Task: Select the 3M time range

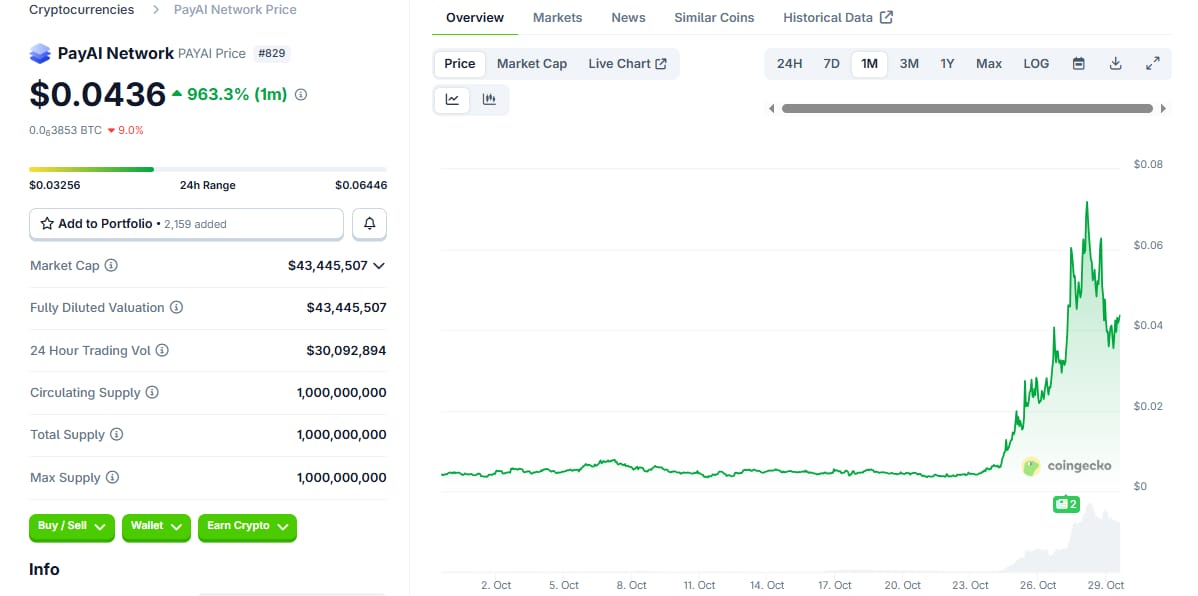Action: (909, 64)
